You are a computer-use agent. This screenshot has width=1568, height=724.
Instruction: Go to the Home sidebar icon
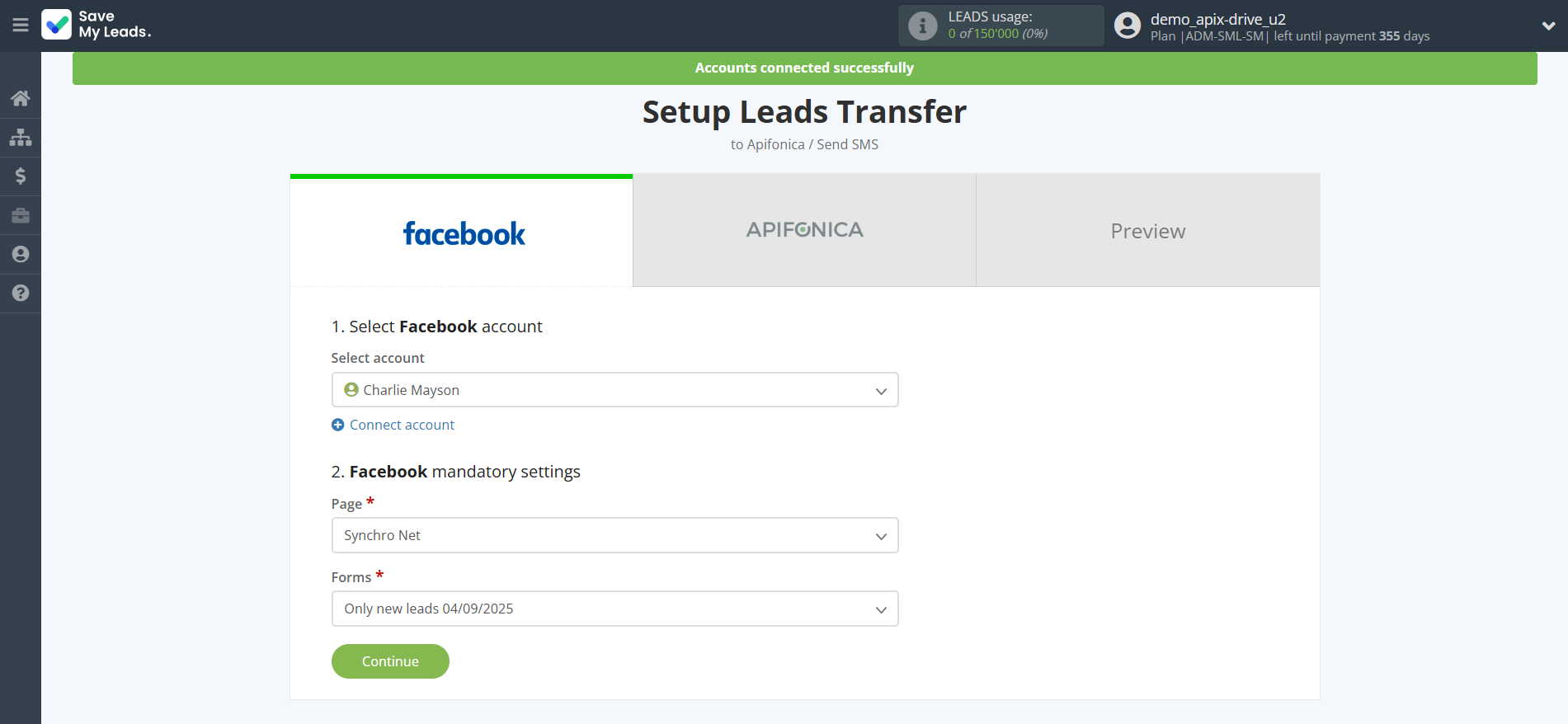pos(21,99)
